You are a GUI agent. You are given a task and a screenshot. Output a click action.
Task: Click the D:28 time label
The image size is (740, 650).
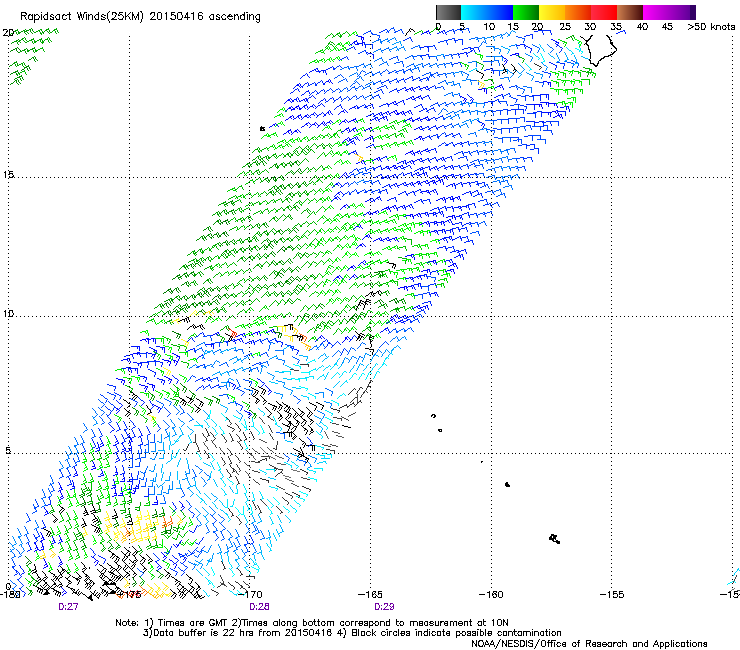(259, 607)
